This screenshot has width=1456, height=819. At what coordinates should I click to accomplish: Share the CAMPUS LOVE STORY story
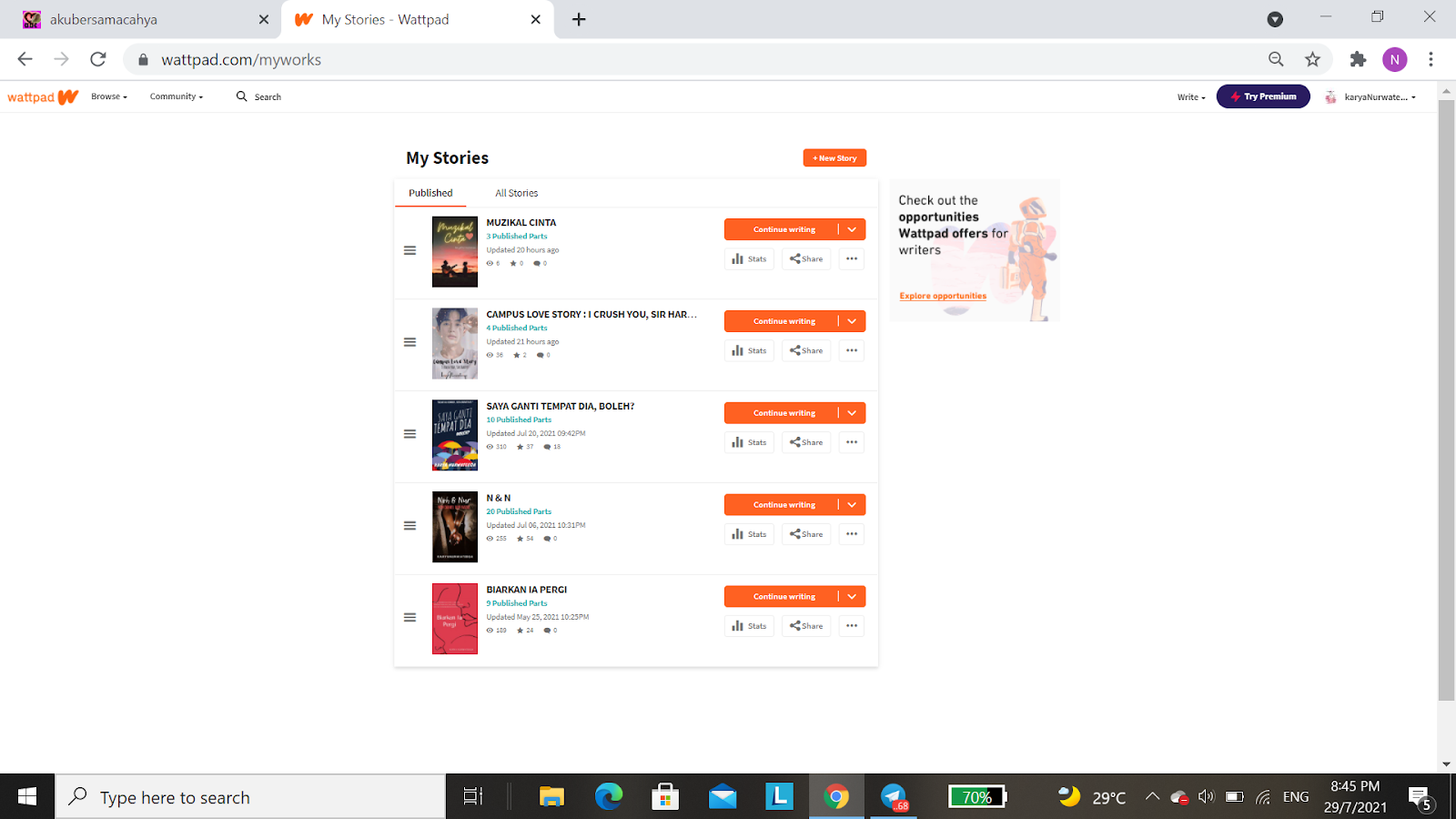tap(806, 350)
